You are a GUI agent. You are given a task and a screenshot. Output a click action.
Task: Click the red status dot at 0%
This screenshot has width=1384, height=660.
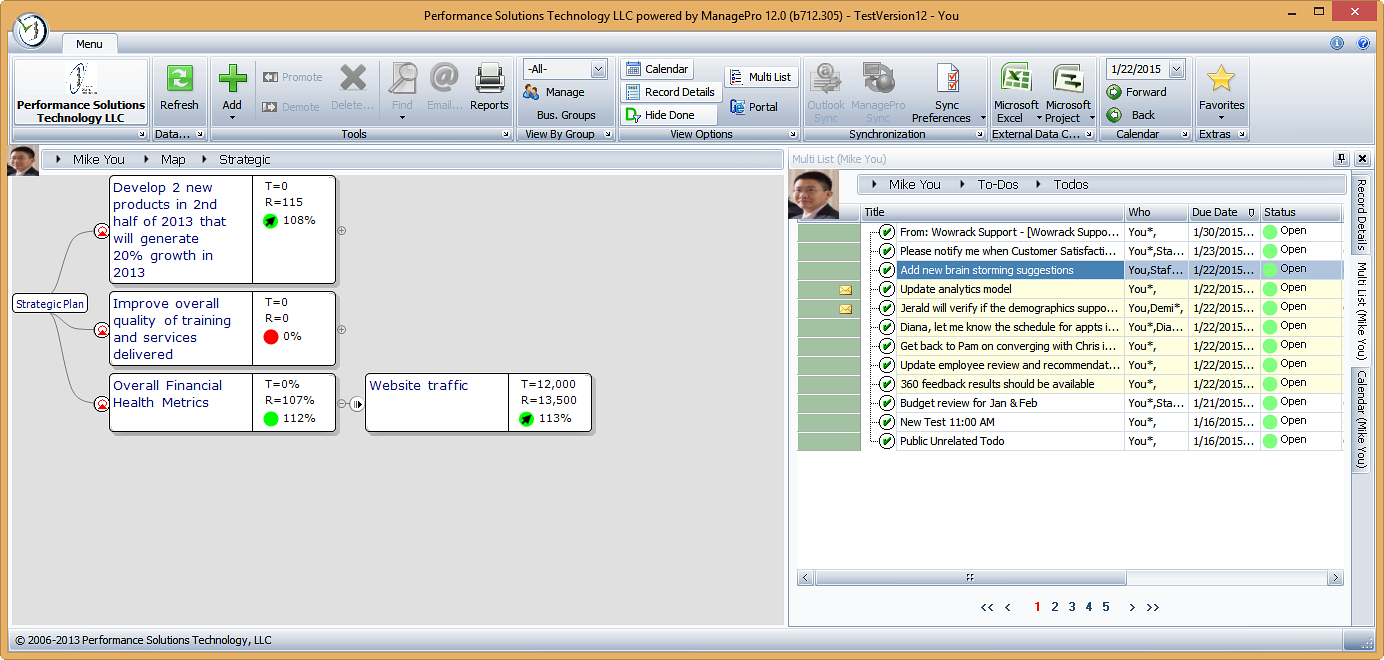pos(271,337)
